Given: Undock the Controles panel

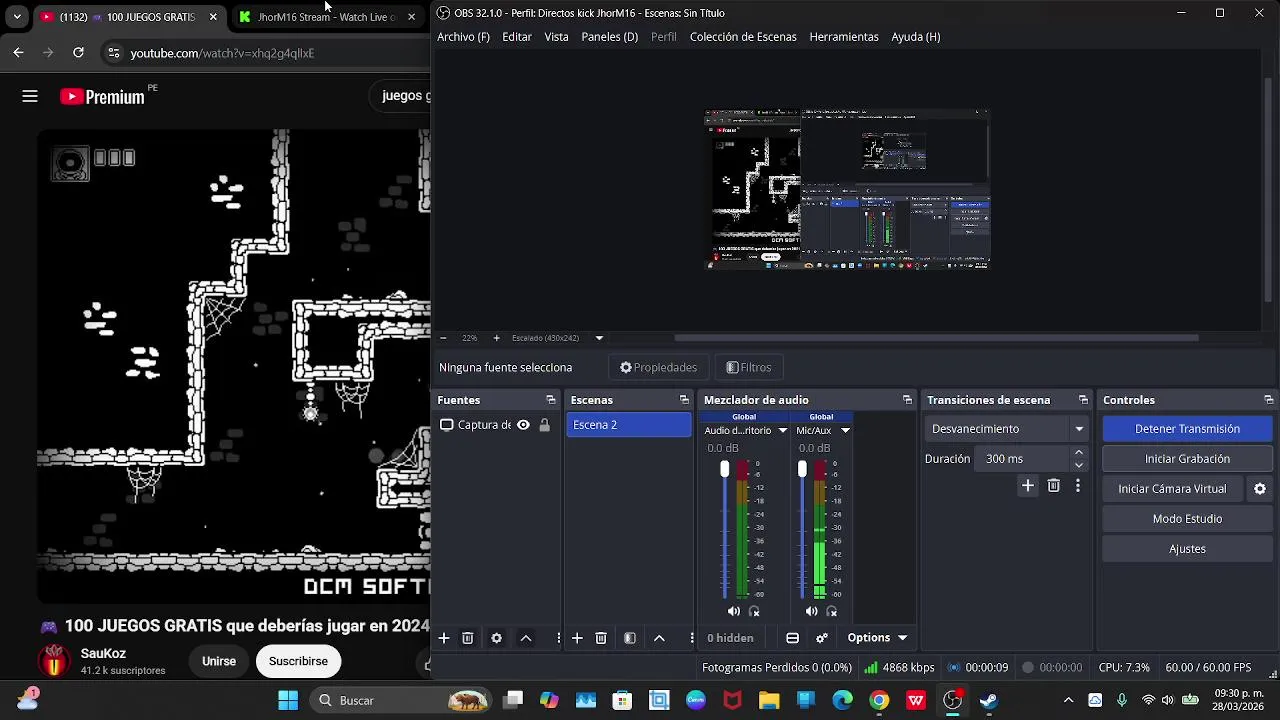Looking at the screenshot, I should [1268, 400].
